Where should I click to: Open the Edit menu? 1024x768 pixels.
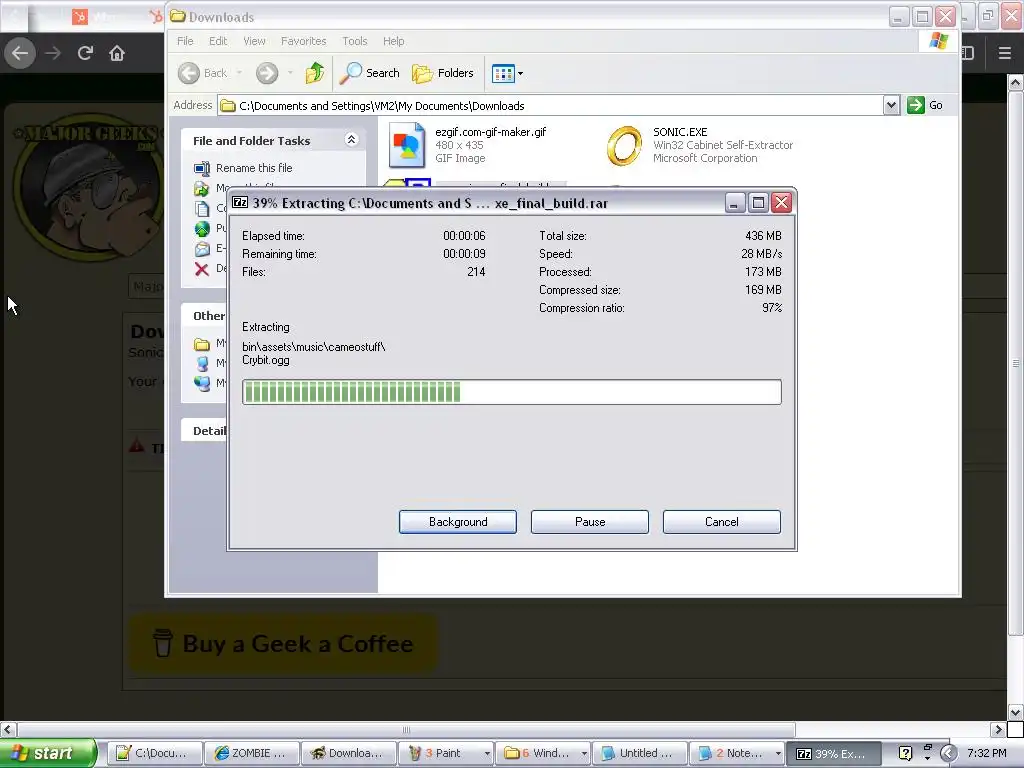(218, 41)
